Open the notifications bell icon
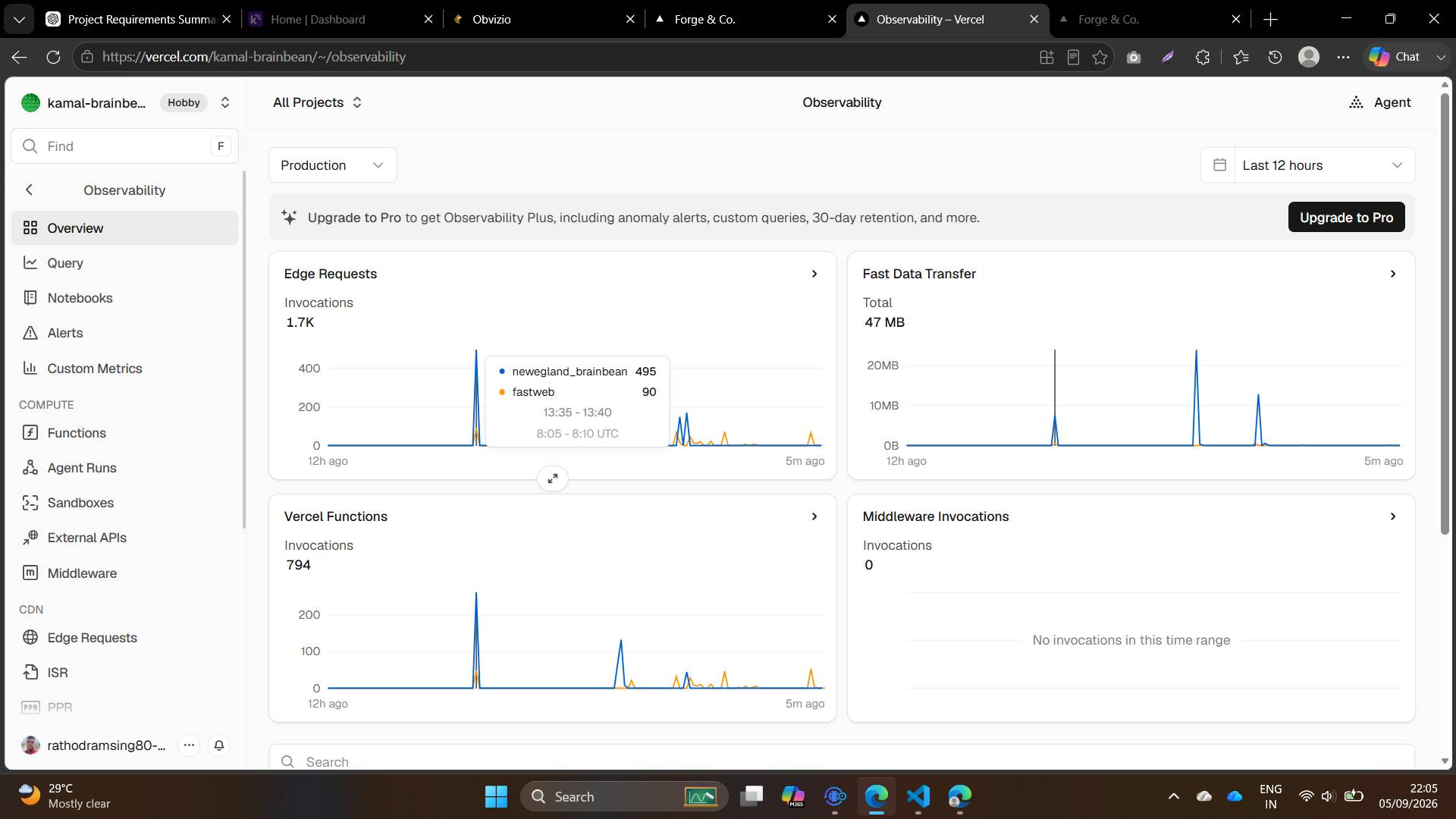Viewport: 1456px width, 819px height. [219, 745]
